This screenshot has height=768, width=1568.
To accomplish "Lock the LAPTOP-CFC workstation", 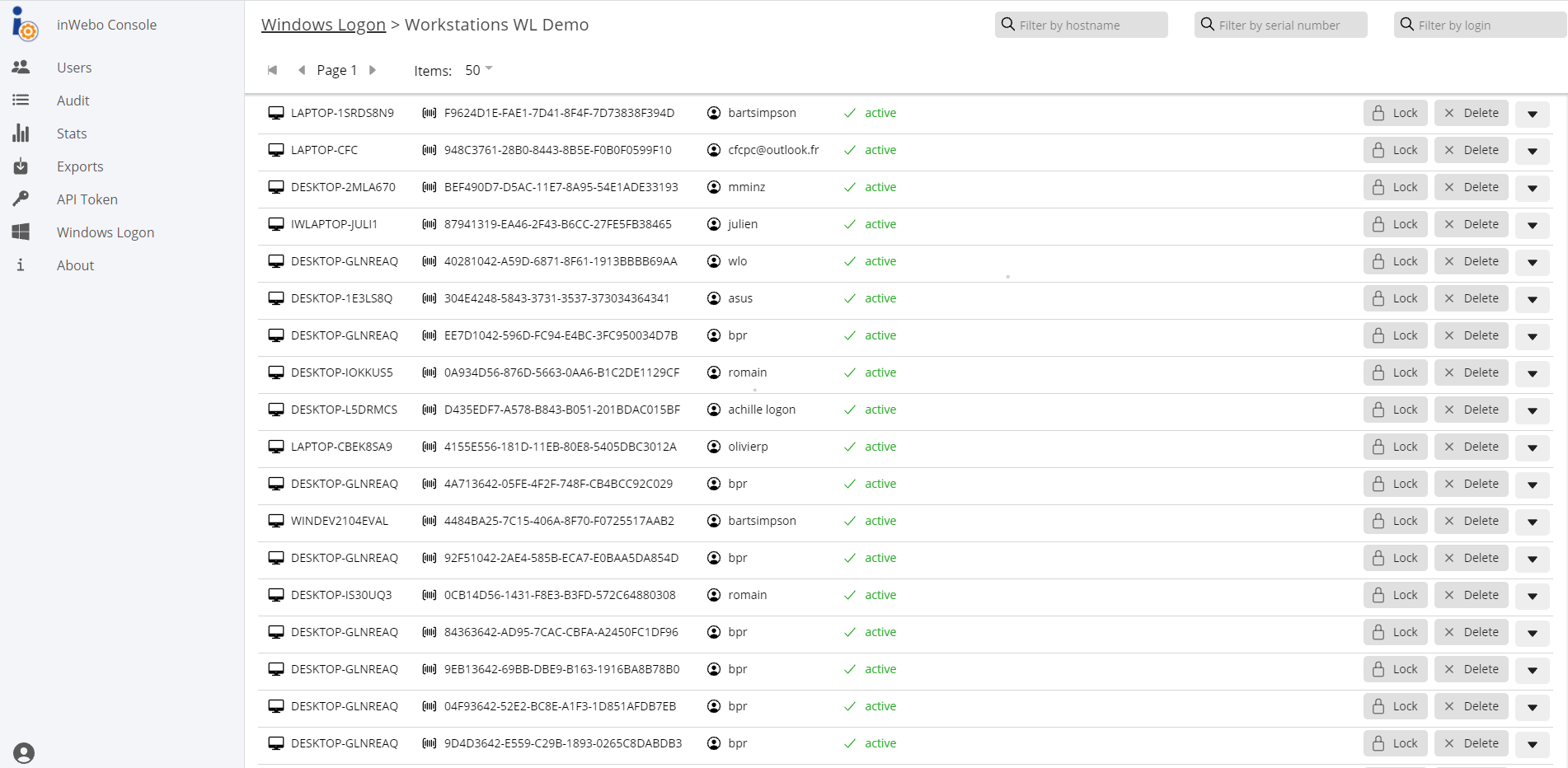I will pos(1395,150).
